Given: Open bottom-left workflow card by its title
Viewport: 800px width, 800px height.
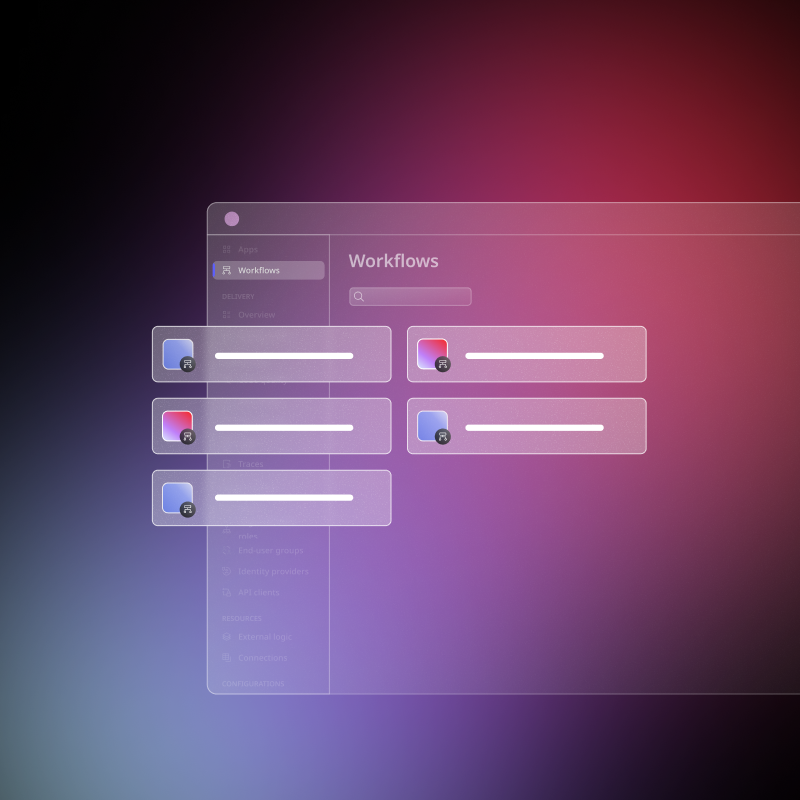Looking at the screenshot, I should pos(284,497).
